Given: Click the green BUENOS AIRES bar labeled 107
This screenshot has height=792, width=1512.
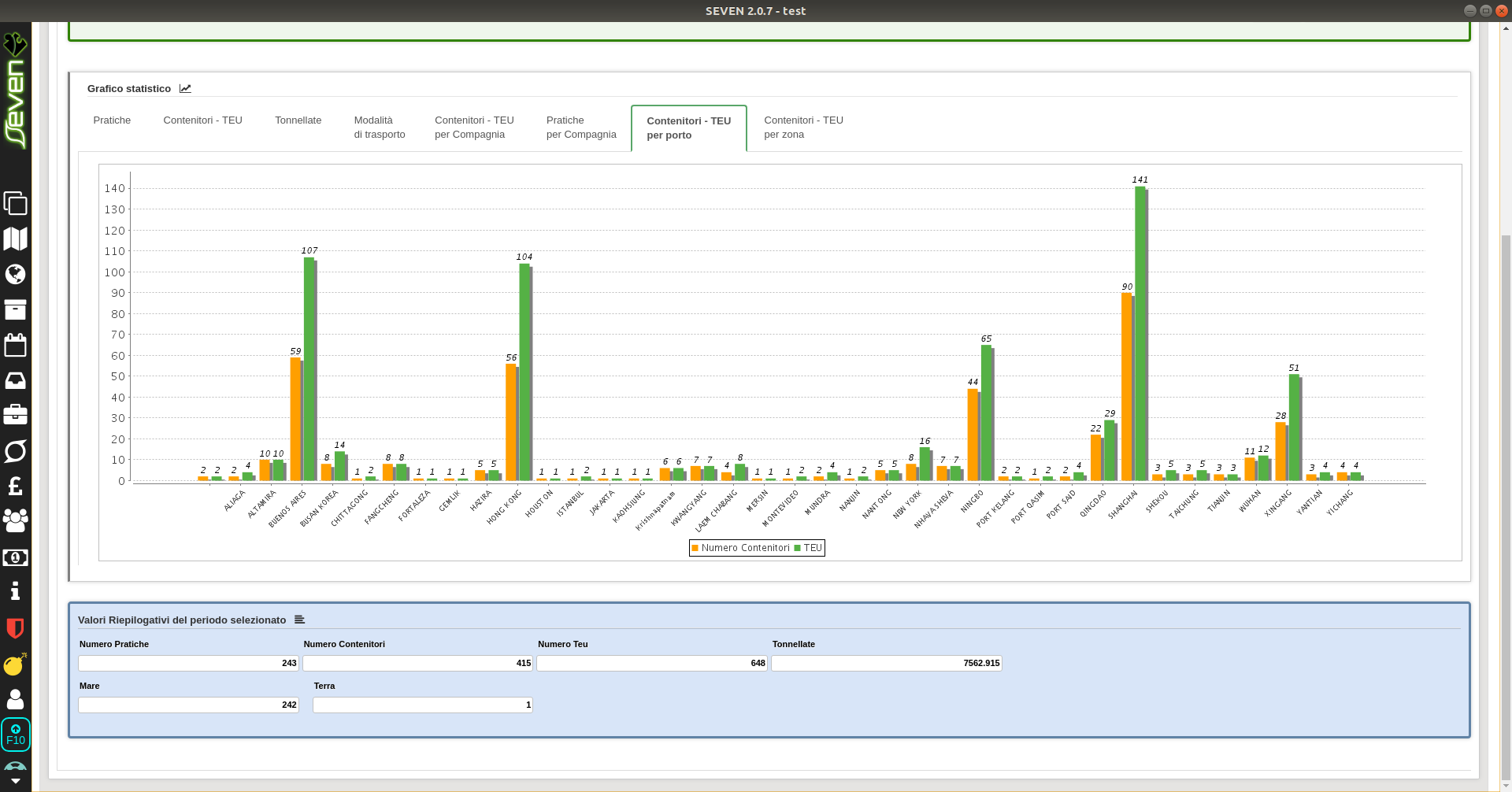Looking at the screenshot, I should (309, 369).
